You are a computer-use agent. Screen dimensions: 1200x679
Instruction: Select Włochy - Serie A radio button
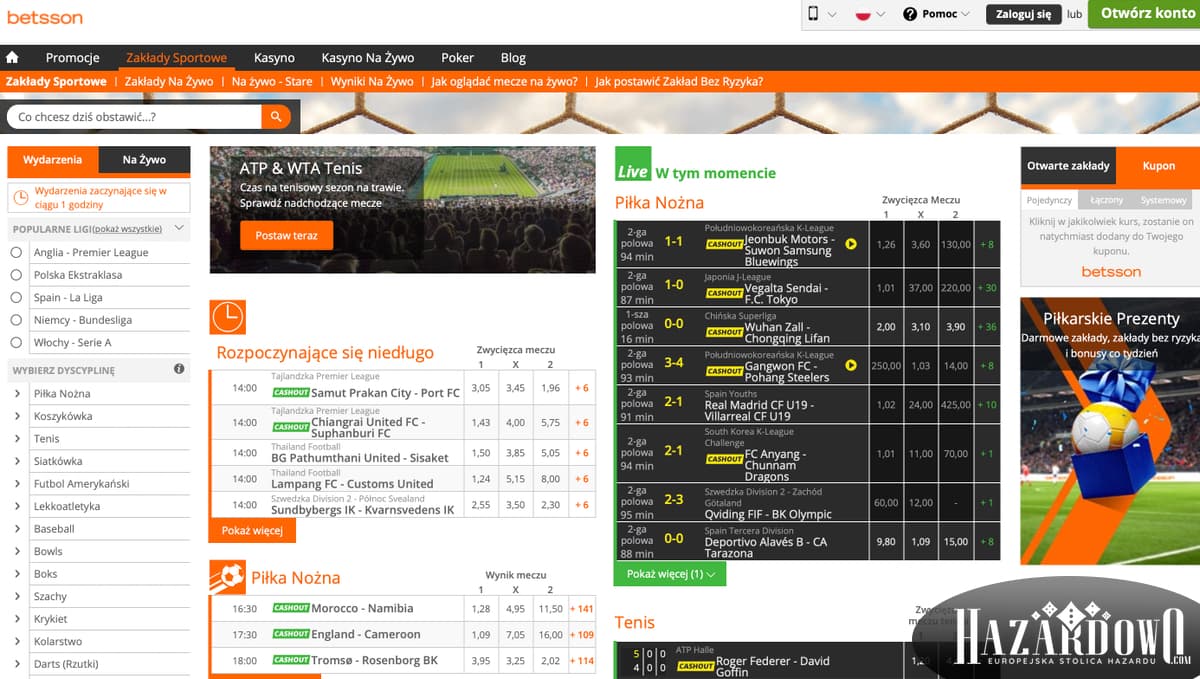point(16,343)
